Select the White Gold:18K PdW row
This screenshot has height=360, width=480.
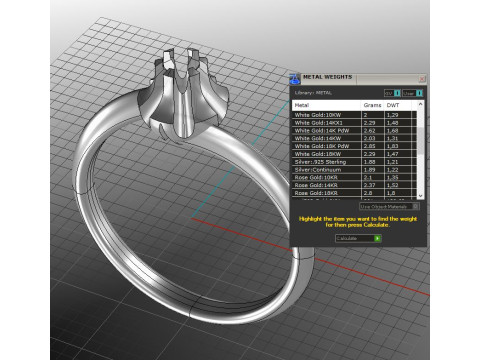[355, 146]
